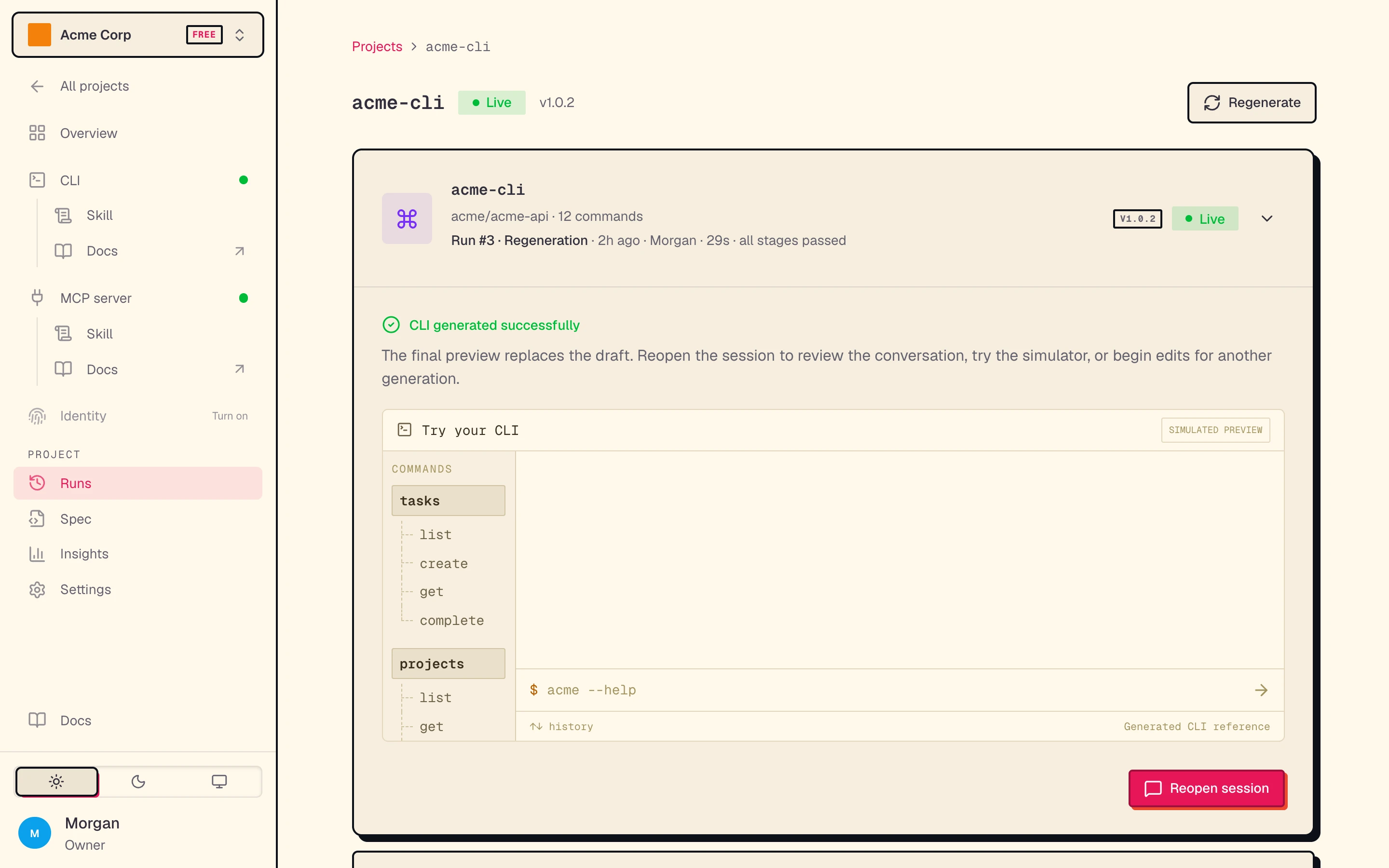Click the SIMULATED PREVIEW label
This screenshot has height=868, width=1389.
click(x=1215, y=430)
